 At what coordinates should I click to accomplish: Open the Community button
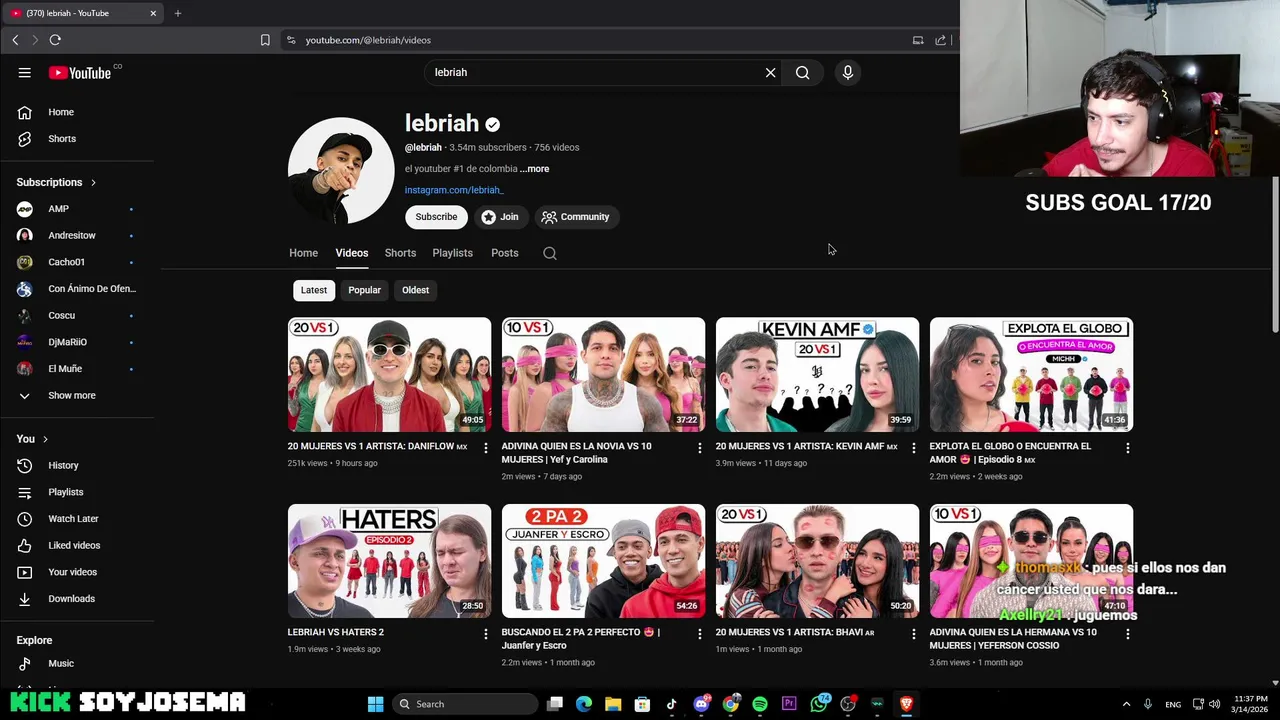(x=575, y=217)
